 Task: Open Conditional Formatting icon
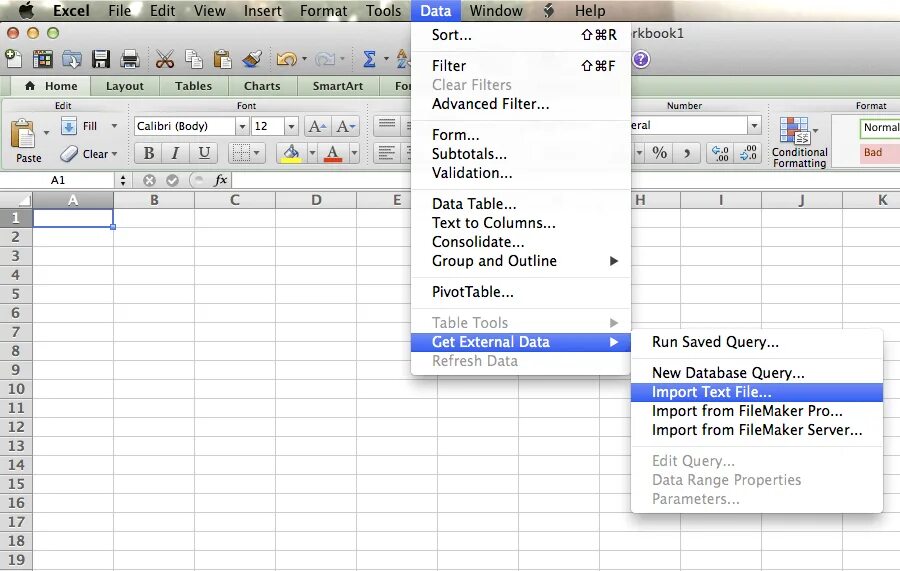coord(795,130)
